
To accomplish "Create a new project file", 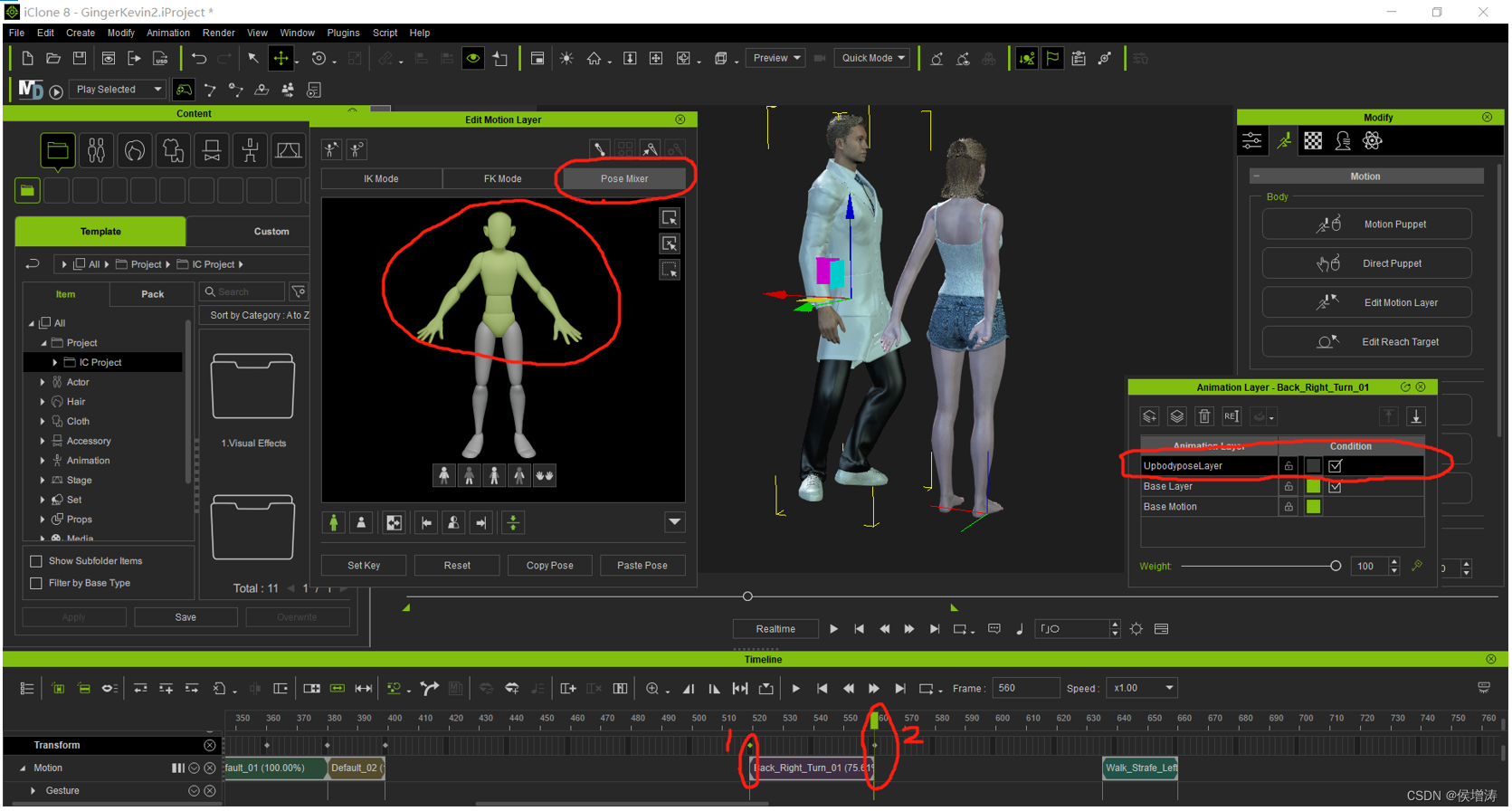I will point(27,59).
